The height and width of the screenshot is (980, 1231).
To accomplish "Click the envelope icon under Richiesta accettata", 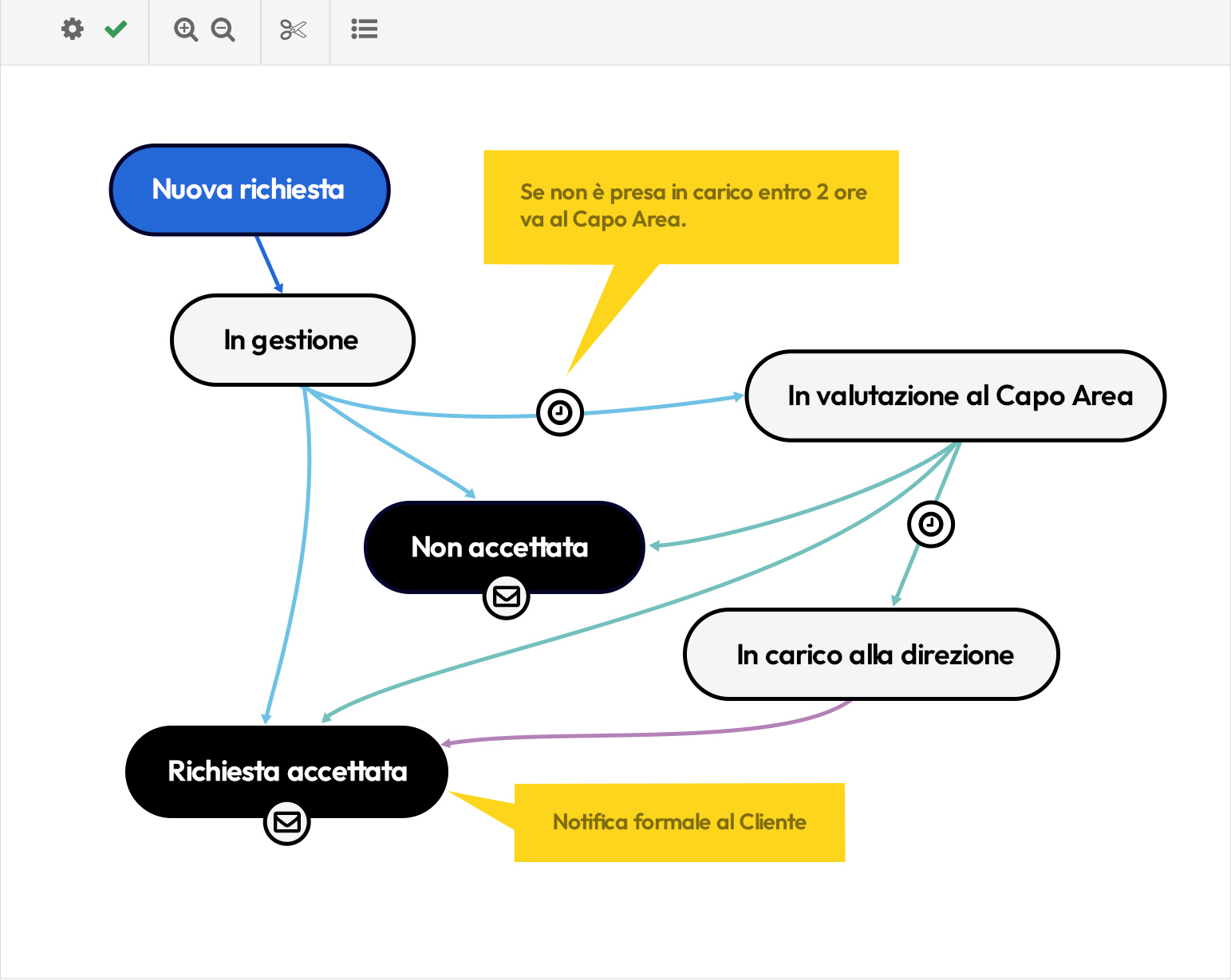I will coord(287,823).
